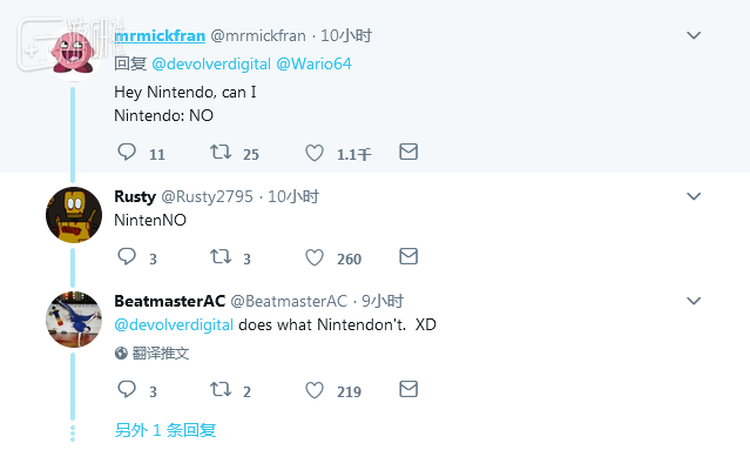Viewport: 750px width, 450px height.
Task: Expand the menu chevron on Rusty's tweet
Action: [693, 197]
